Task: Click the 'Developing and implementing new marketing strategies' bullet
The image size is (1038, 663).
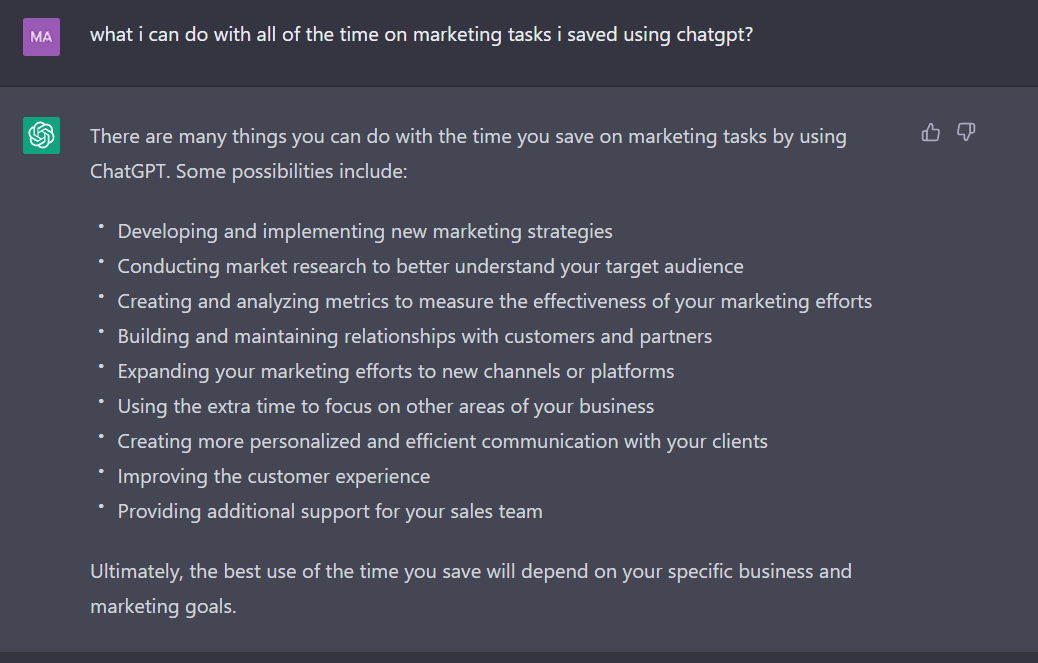Action: [365, 232]
